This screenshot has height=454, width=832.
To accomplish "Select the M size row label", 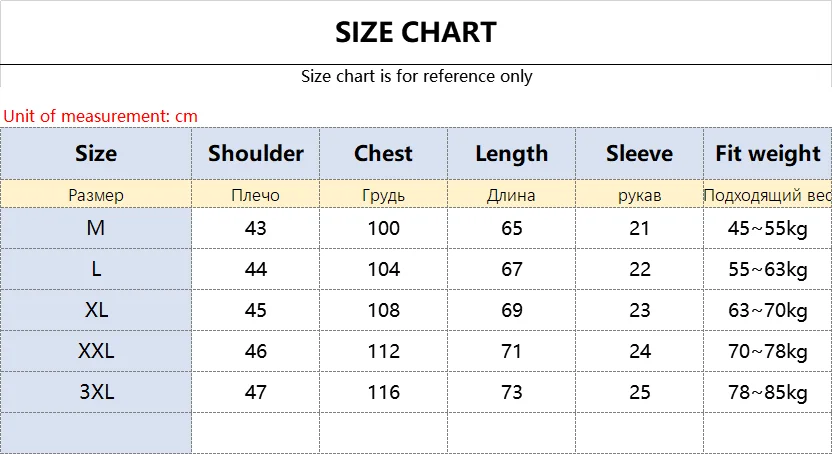I will pyautogui.click(x=96, y=228).
